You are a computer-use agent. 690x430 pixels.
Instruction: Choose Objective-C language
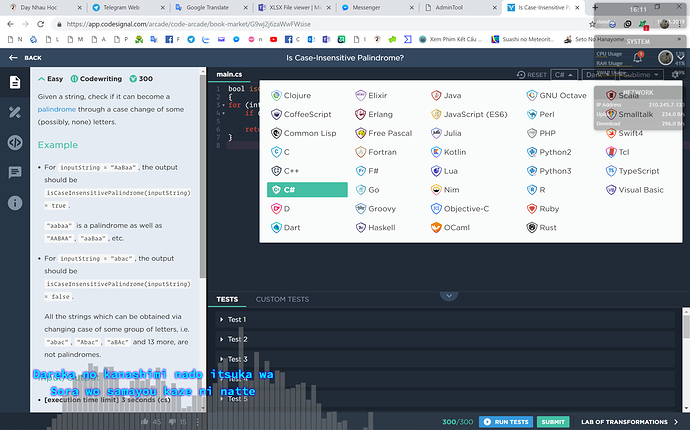460,209
